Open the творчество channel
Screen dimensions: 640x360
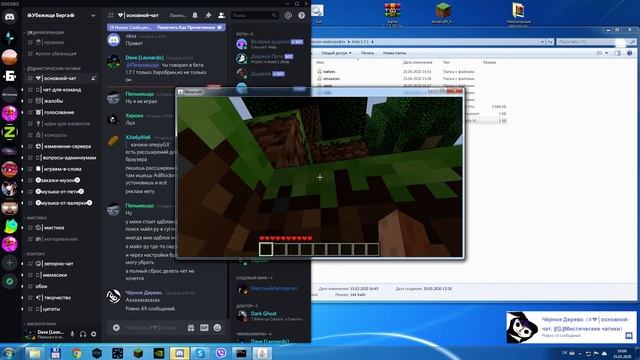pyautogui.click(x=61, y=298)
